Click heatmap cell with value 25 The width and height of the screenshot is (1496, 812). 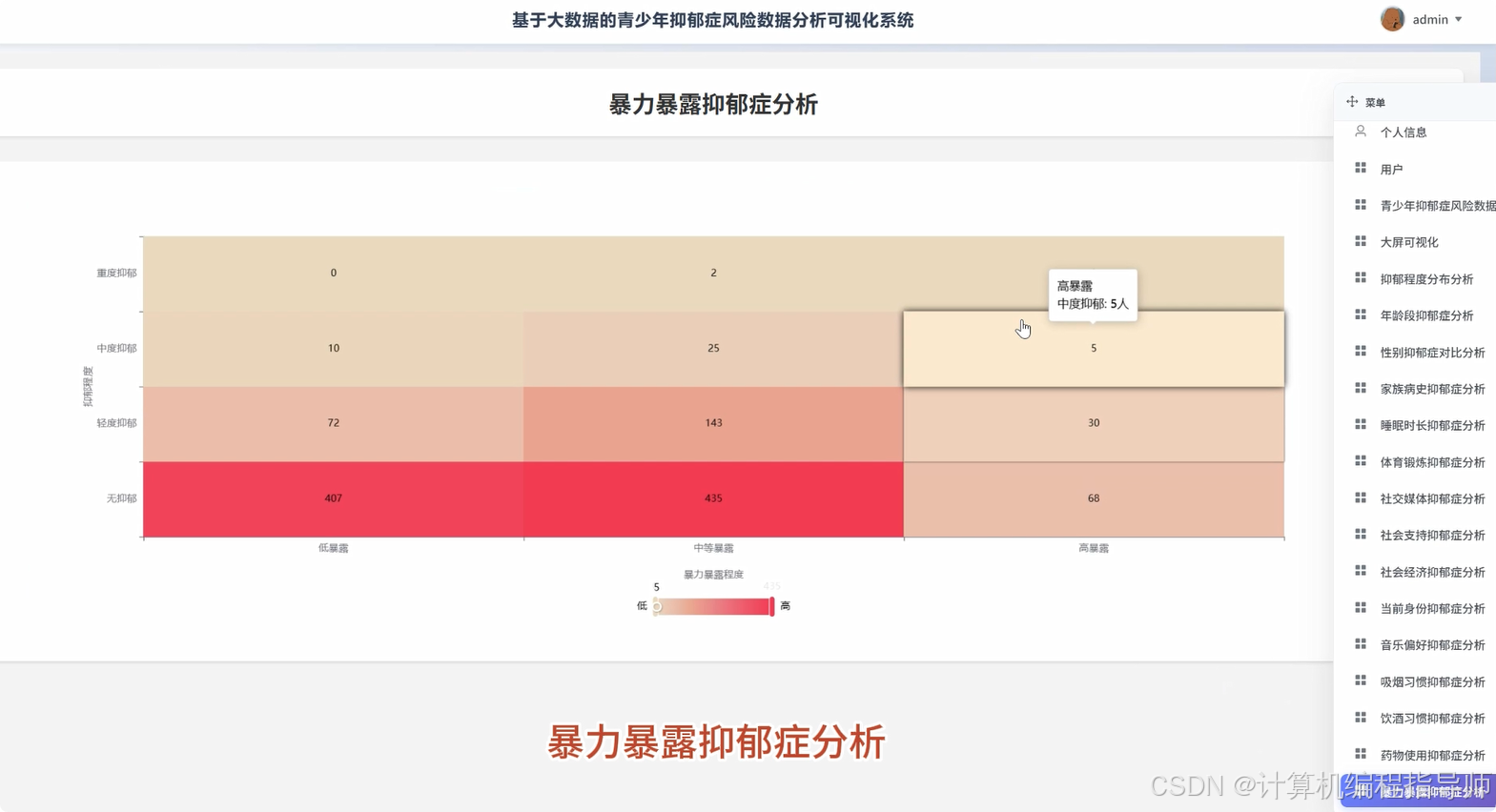[713, 349]
